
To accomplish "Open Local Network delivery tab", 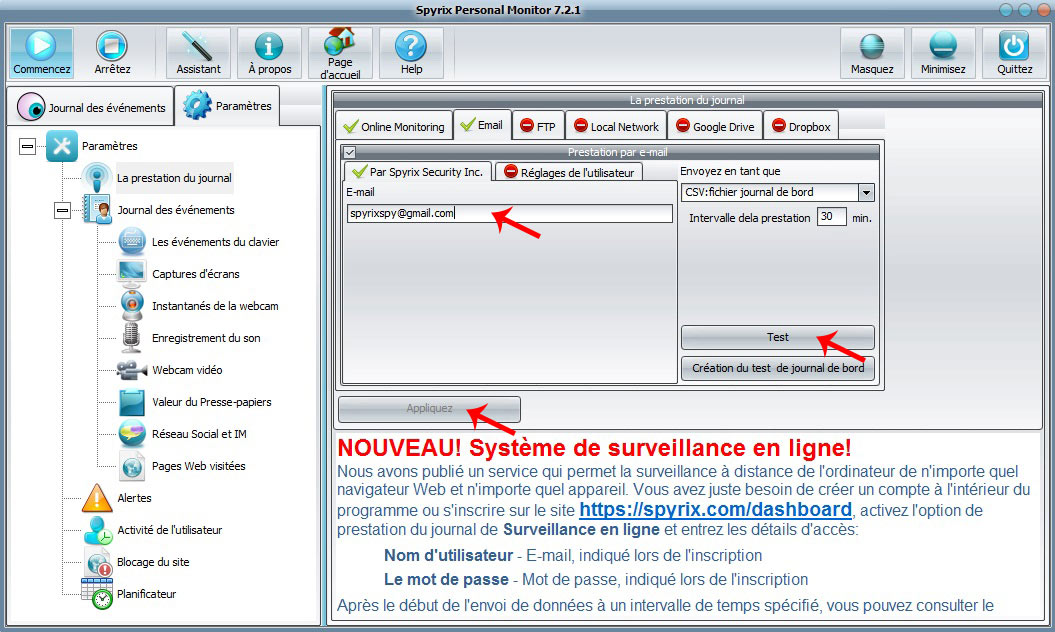I will point(616,126).
